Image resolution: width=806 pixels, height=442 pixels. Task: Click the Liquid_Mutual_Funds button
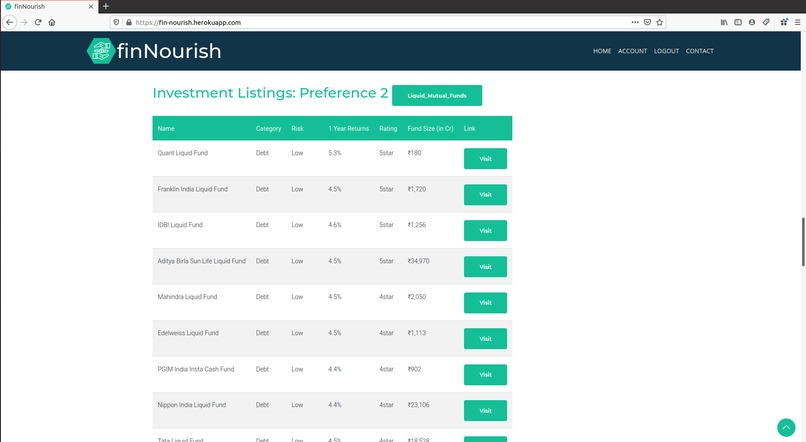point(437,96)
